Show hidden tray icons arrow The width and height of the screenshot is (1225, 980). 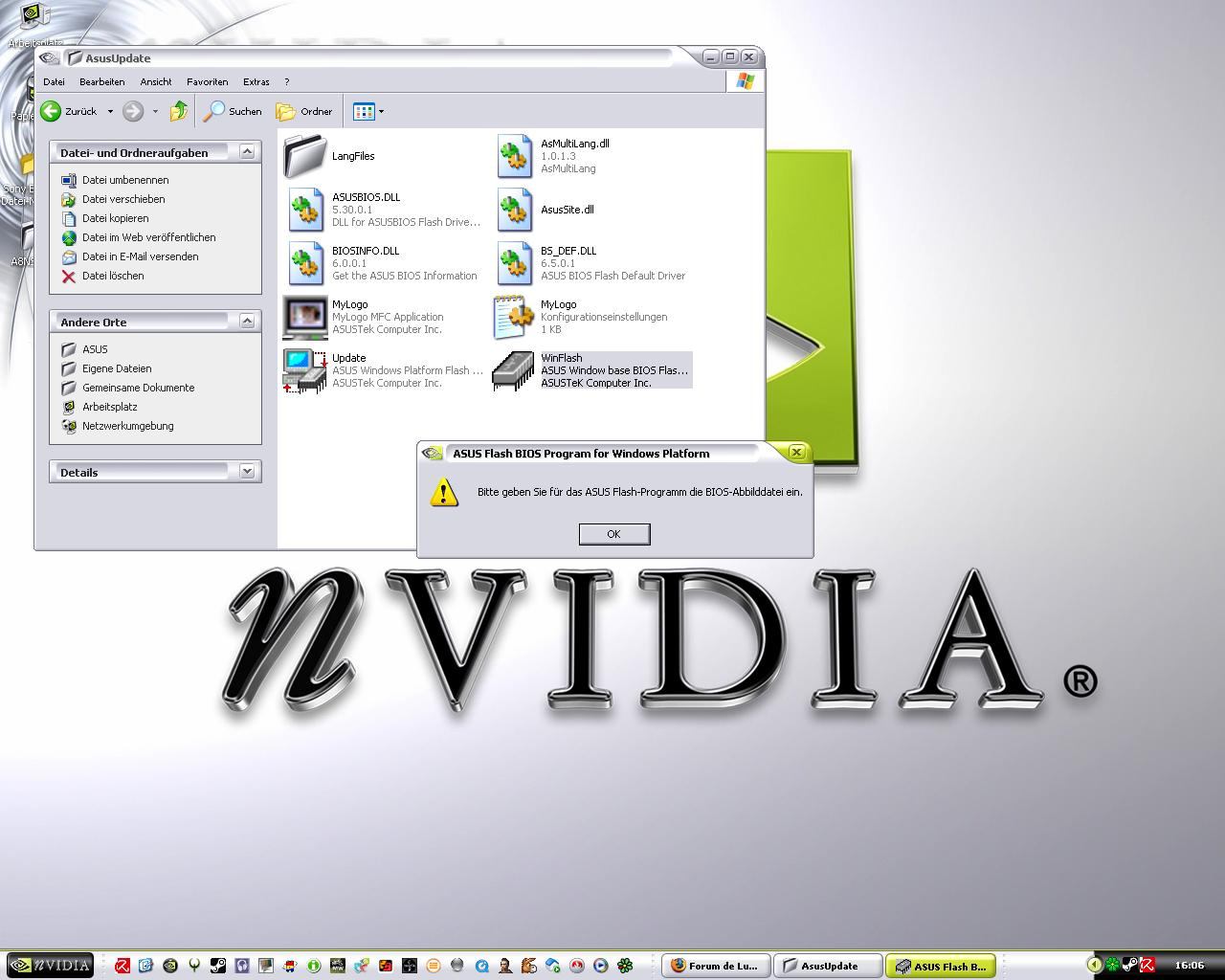(x=1094, y=965)
